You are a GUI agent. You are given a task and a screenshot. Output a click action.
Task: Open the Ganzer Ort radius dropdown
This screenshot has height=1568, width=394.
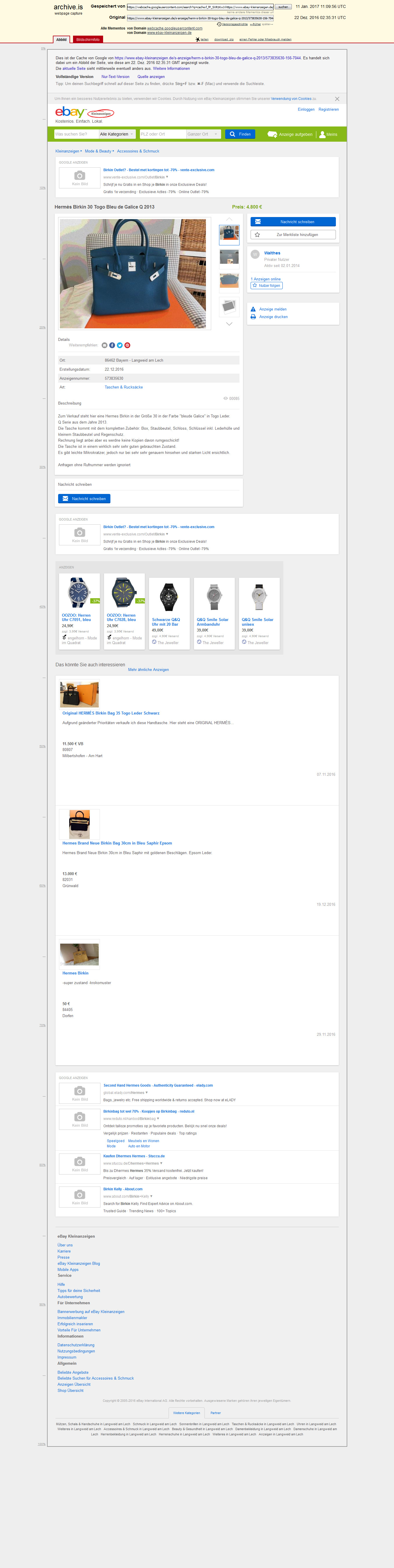coord(203,134)
